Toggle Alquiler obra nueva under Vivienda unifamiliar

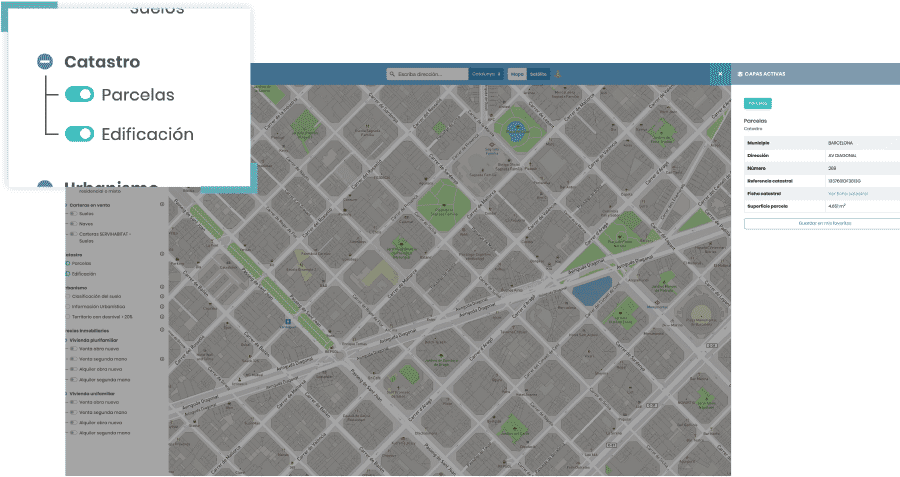73,422
